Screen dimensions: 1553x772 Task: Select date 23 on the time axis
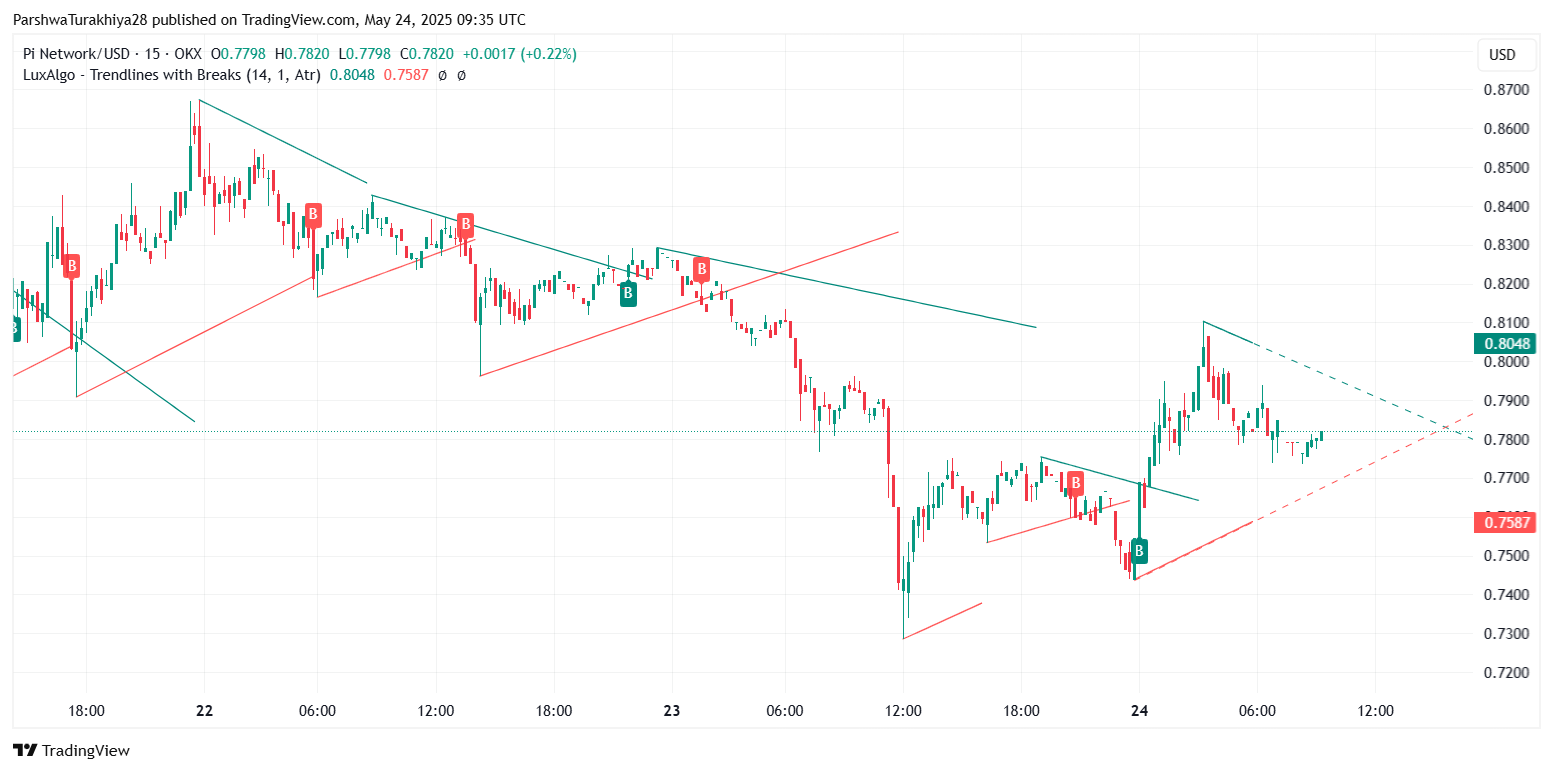click(671, 711)
